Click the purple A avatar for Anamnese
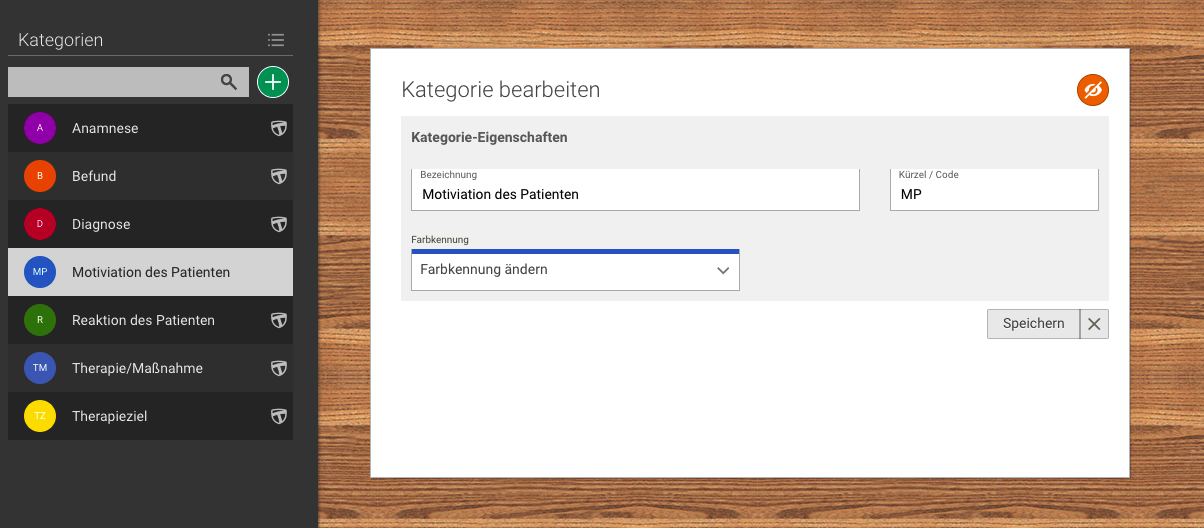 pos(40,128)
